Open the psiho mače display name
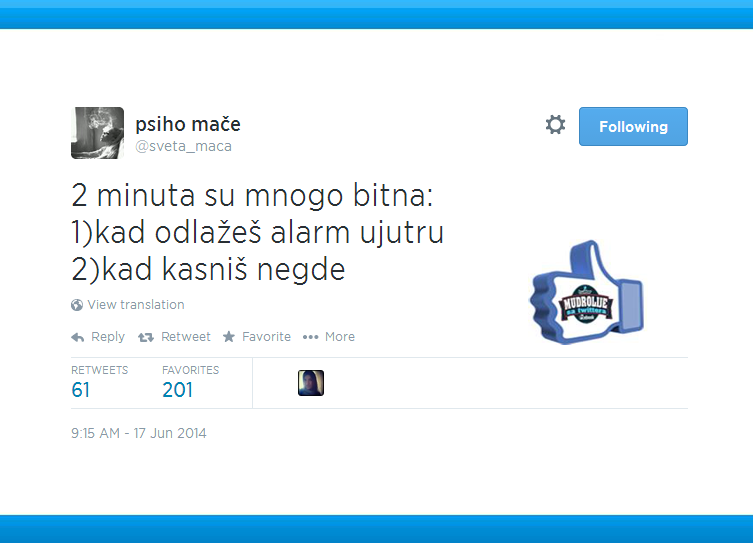Image resolution: width=753 pixels, height=543 pixels. pos(188,124)
